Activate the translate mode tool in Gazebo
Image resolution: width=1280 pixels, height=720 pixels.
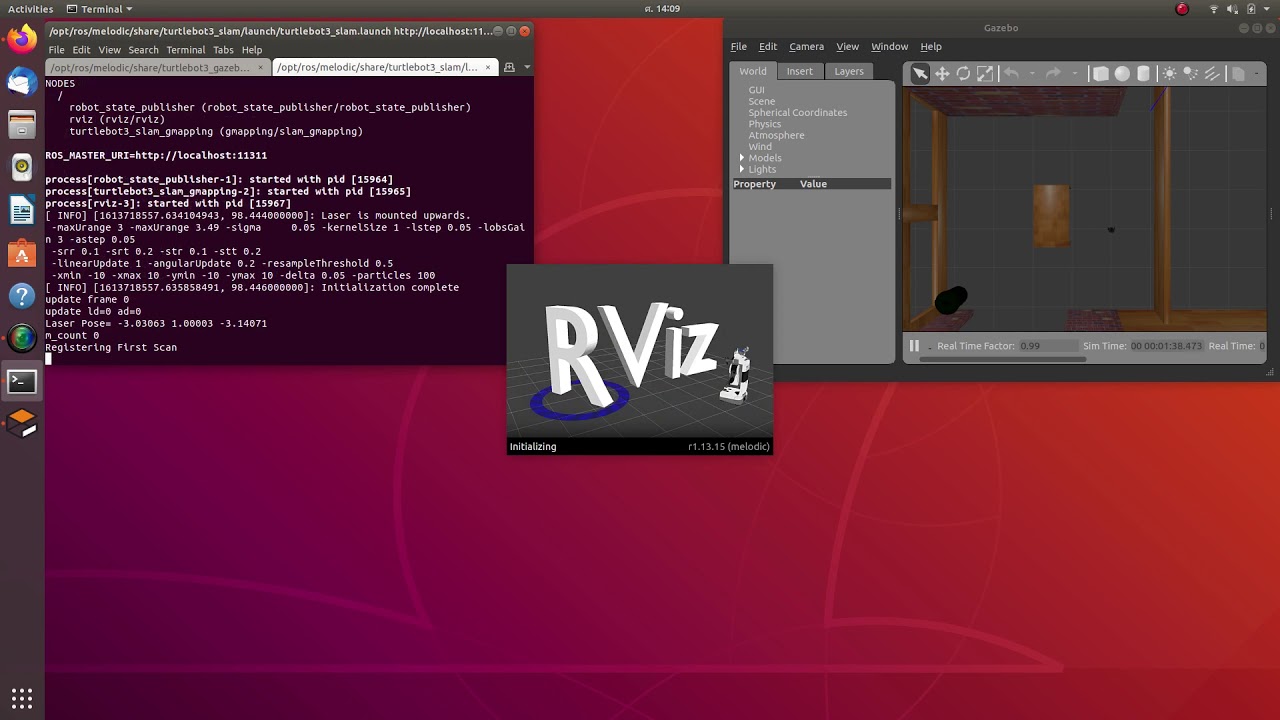941,73
